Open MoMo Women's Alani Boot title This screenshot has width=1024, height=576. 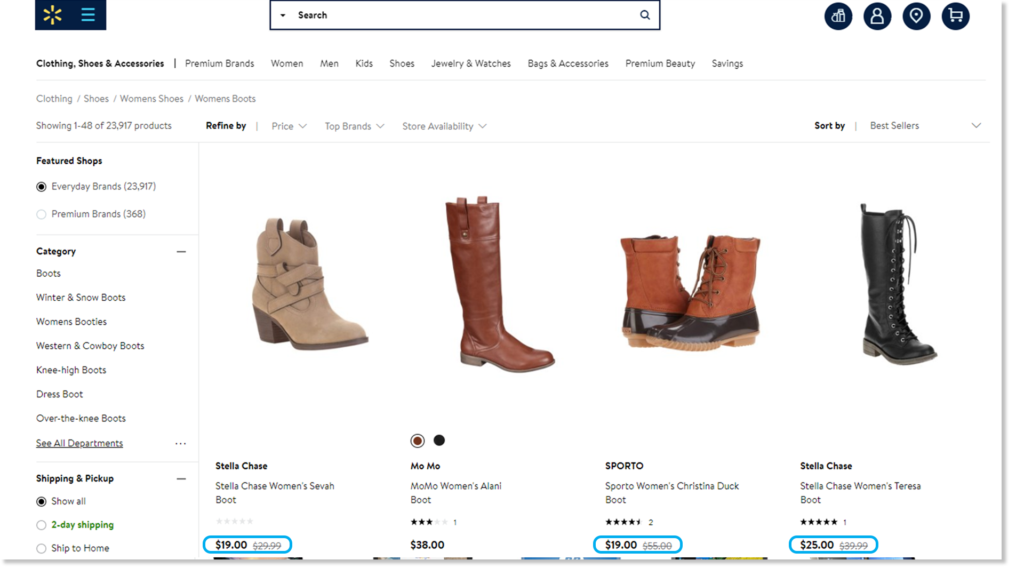tap(456, 493)
